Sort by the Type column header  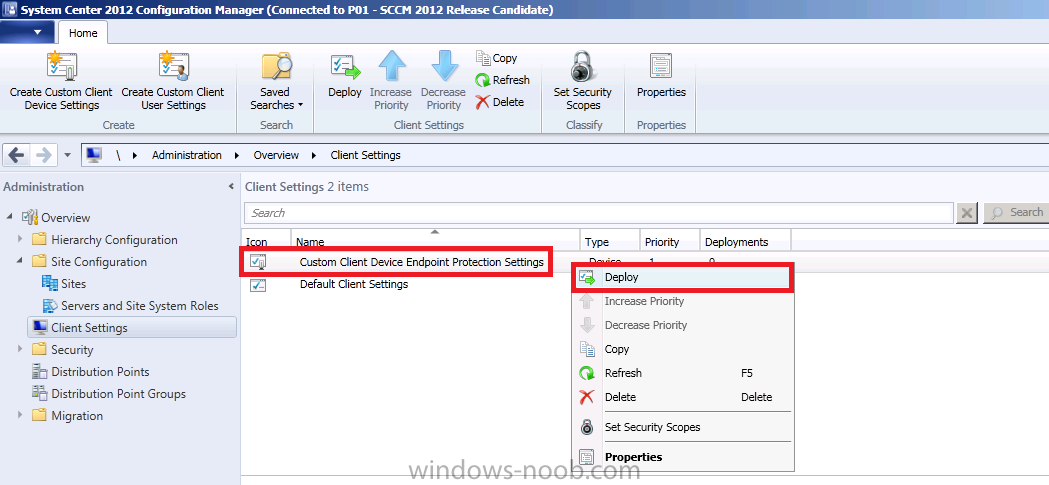coord(609,241)
